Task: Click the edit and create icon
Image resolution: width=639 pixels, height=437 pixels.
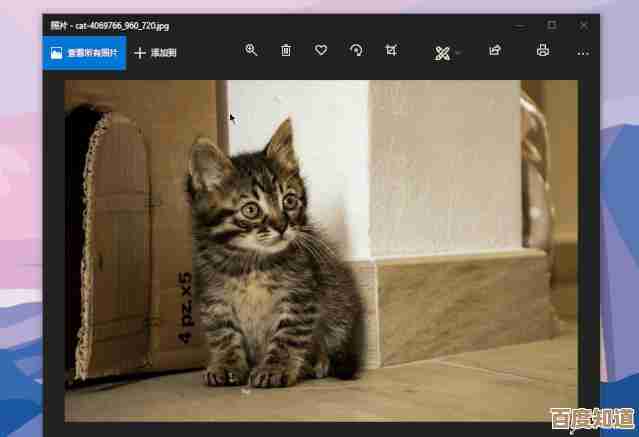Action: pyautogui.click(x=442, y=52)
